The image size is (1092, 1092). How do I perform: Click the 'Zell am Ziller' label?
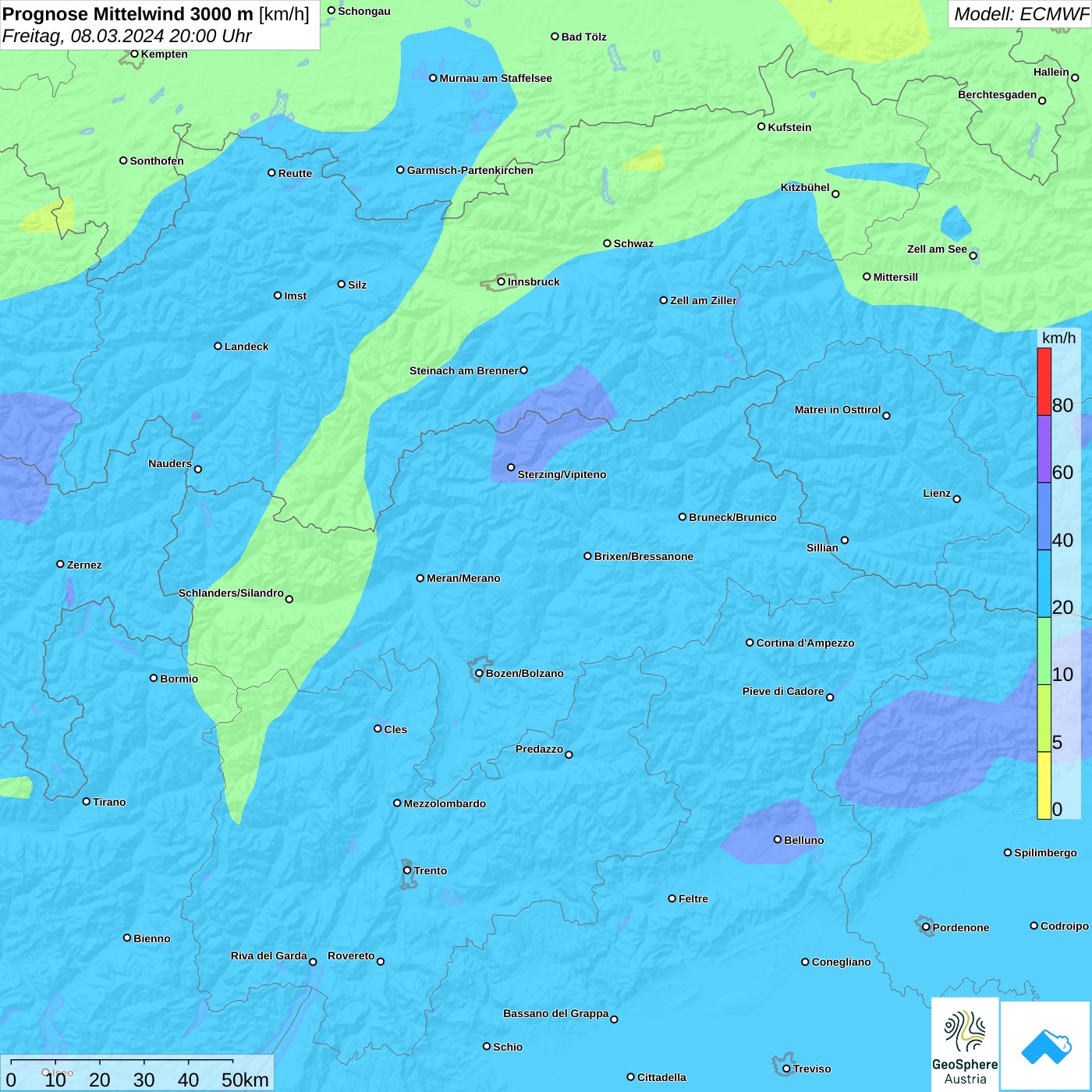tap(703, 300)
